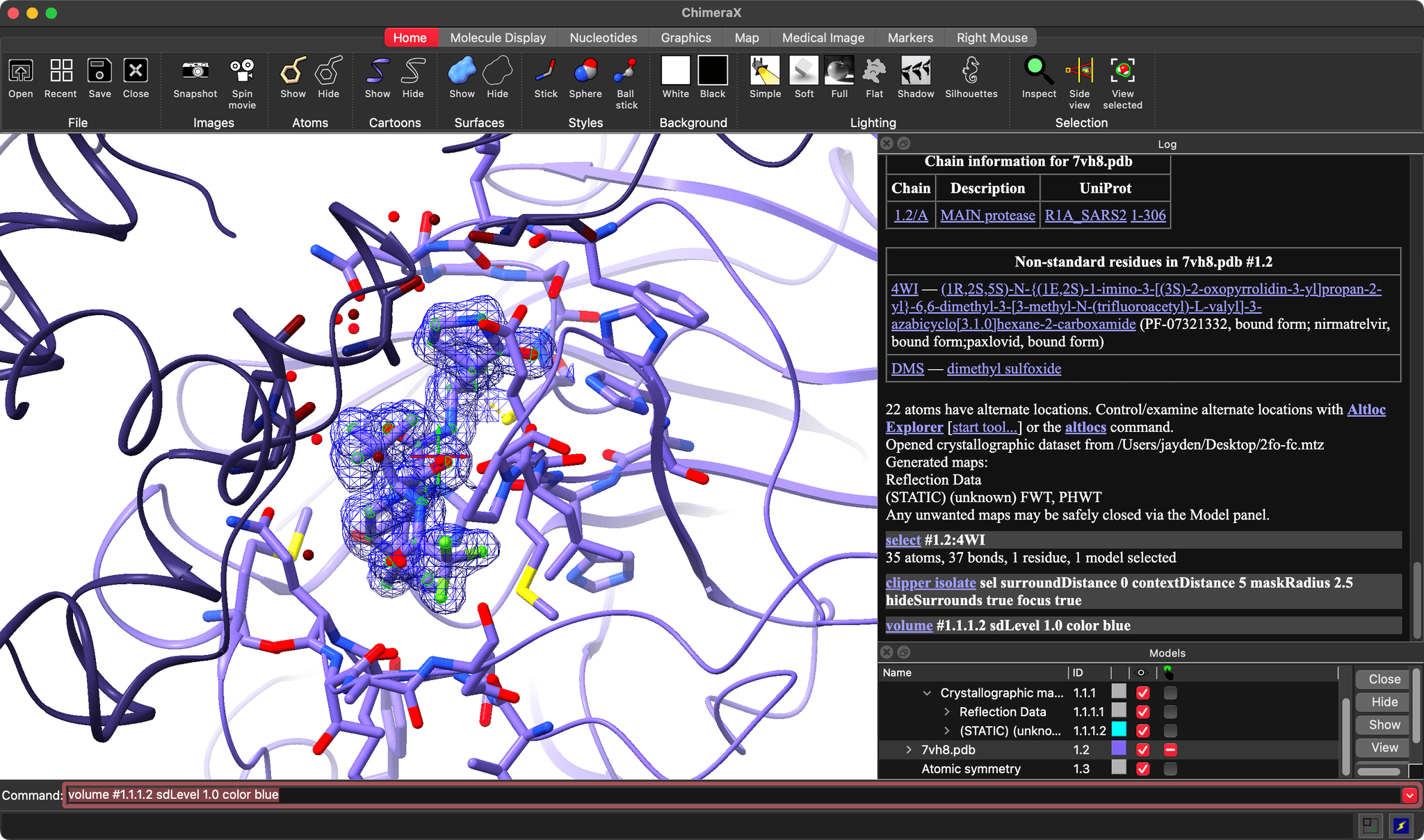
Task: Expand the 7vh8.pdb model tree row
Action: 908,750
